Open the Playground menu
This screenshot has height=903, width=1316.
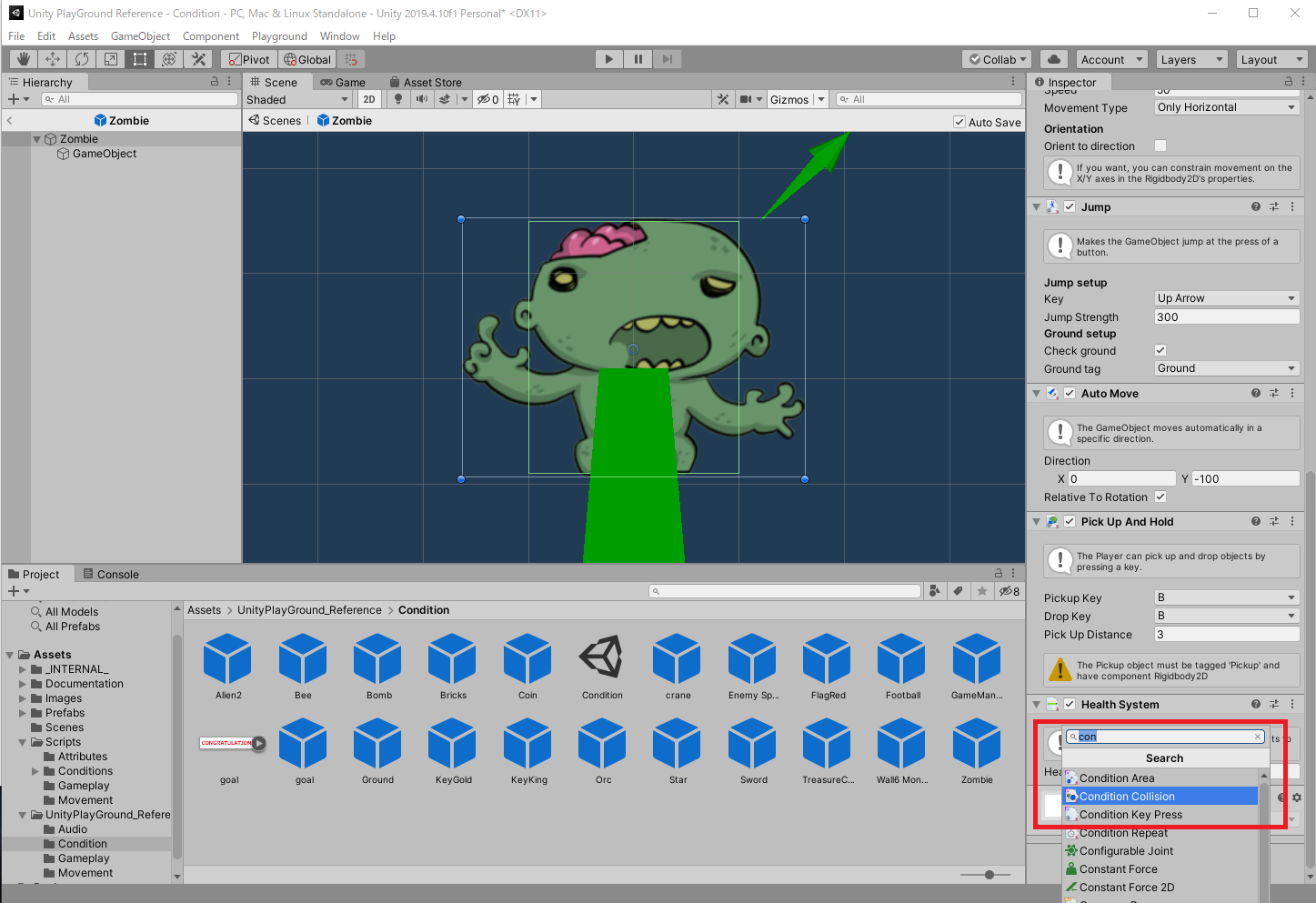click(279, 36)
